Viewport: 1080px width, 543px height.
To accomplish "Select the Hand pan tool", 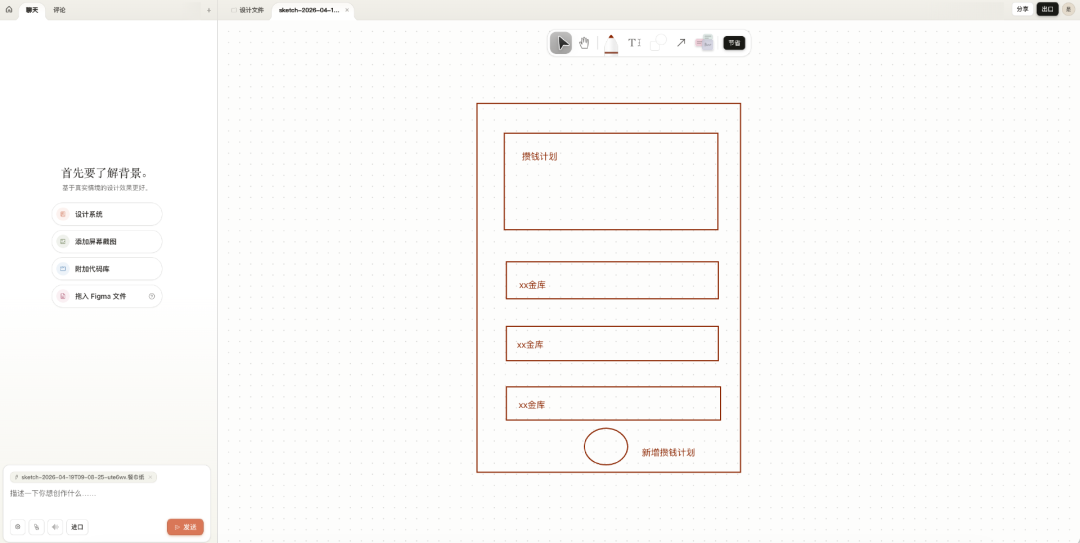I will point(584,43).
